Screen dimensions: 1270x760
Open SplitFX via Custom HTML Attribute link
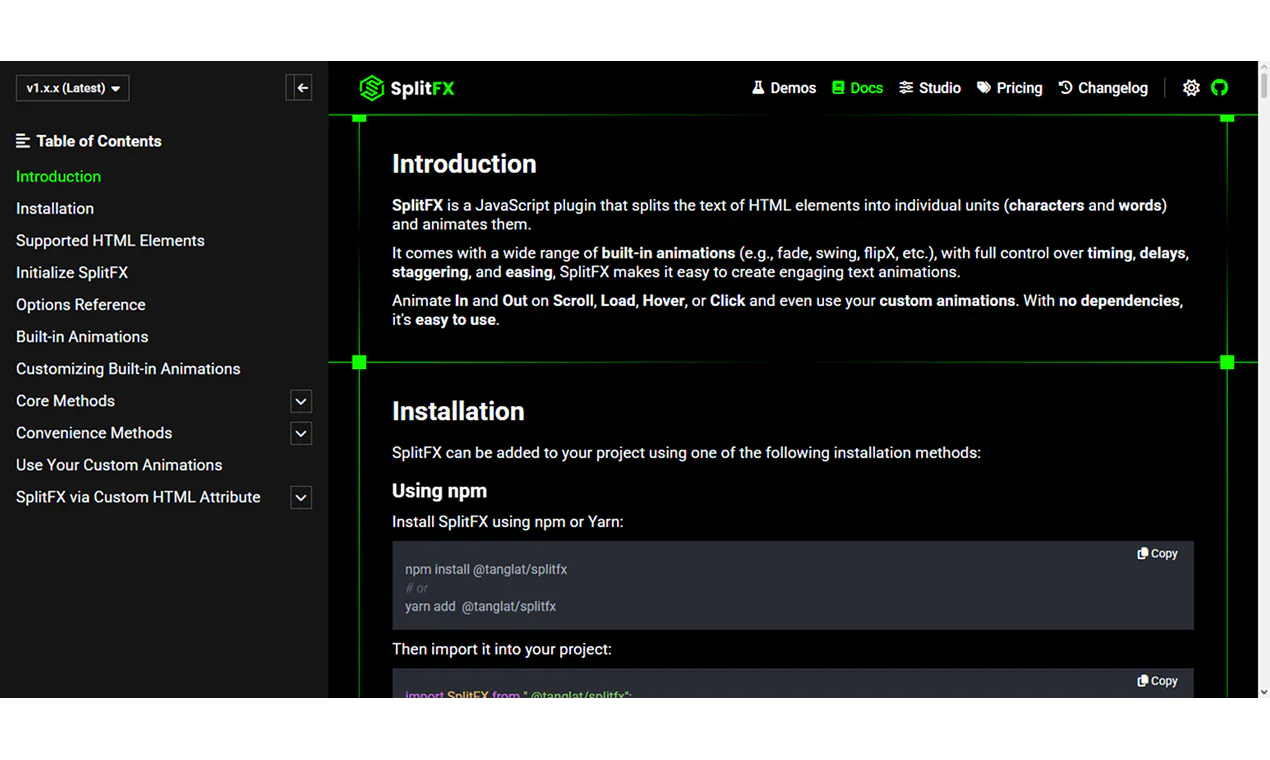[138, 497]
